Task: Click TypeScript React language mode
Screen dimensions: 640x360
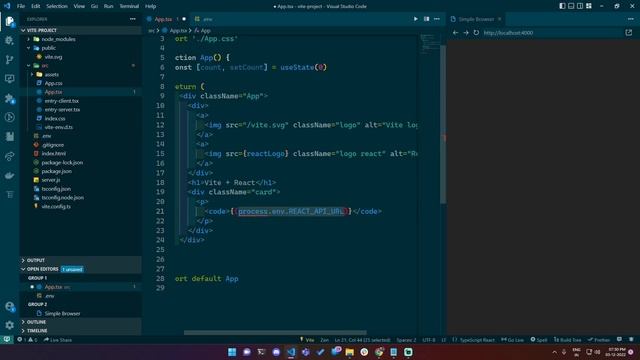Action: coord(473,340)
